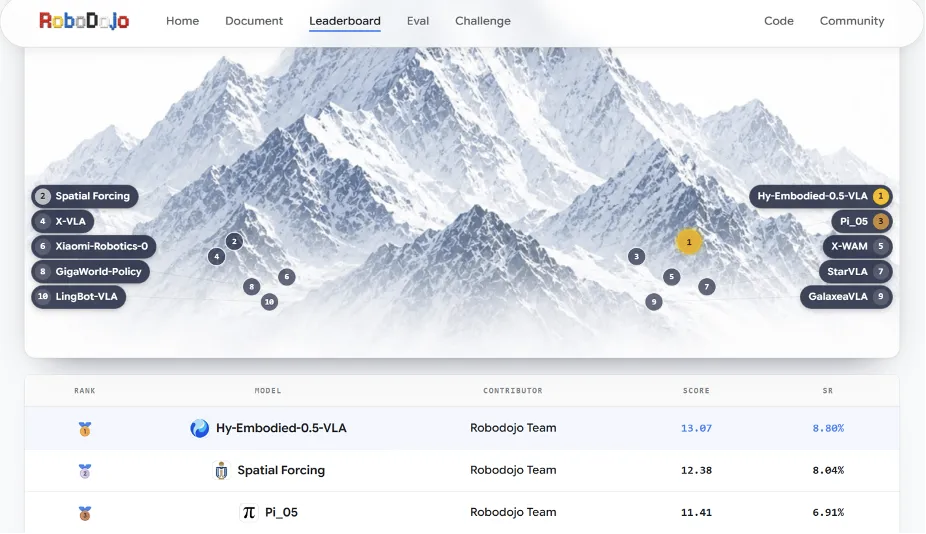The image size is (926, 534).
Task: Click the Pi_05 pi symbol icon
Action: (x=249, y=512)
